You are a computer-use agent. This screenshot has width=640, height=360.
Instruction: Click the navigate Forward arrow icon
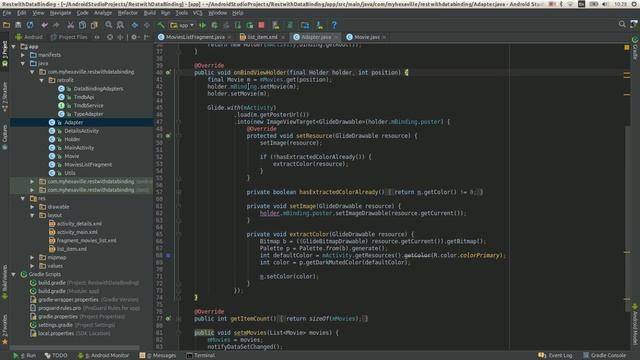click(x=147, y=25)
